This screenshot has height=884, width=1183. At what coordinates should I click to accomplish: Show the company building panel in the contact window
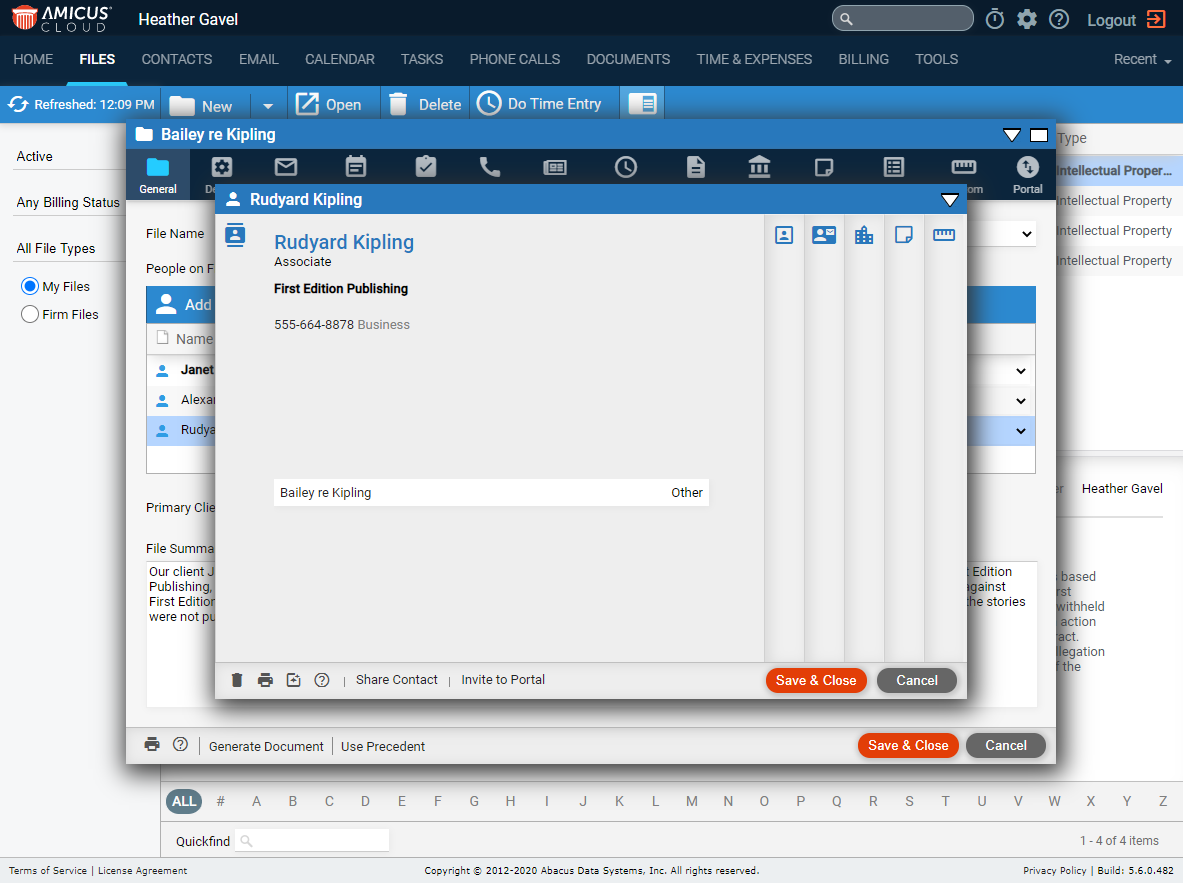tap(864, 235)
